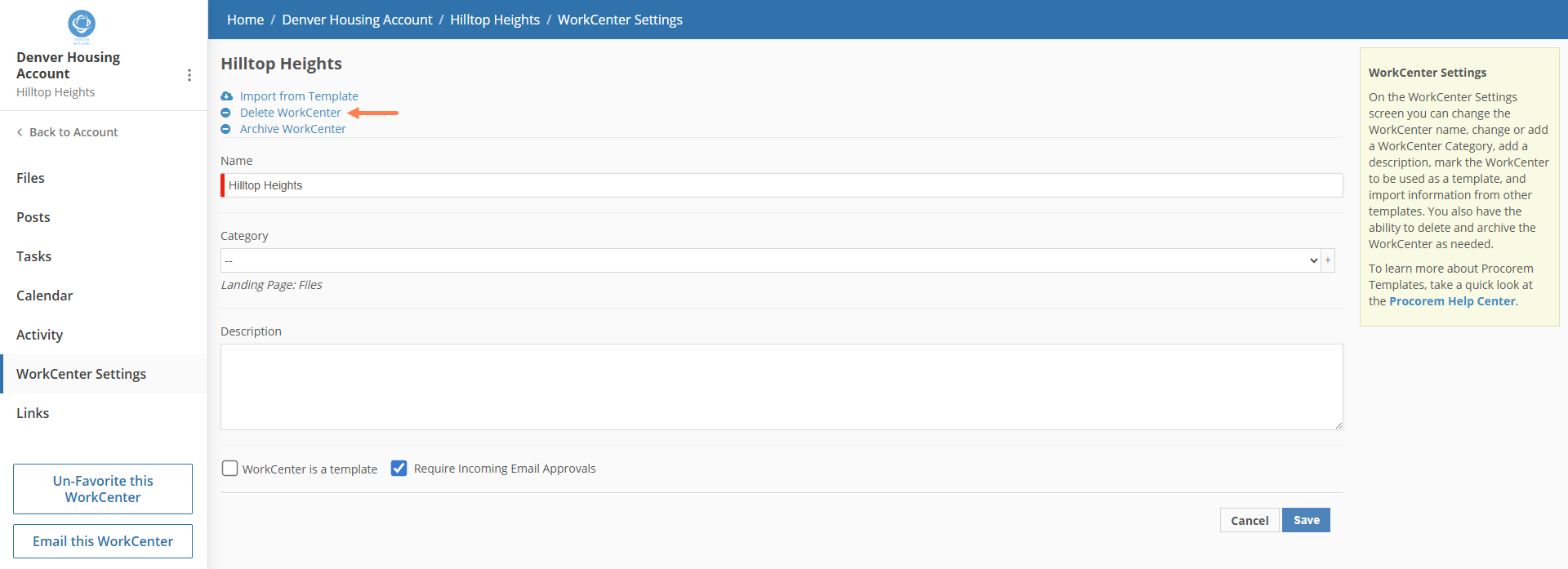This screenshot has height=569, width=1568.
Task: Click the back chevron next to Back to Account
Action: point(20,132)
